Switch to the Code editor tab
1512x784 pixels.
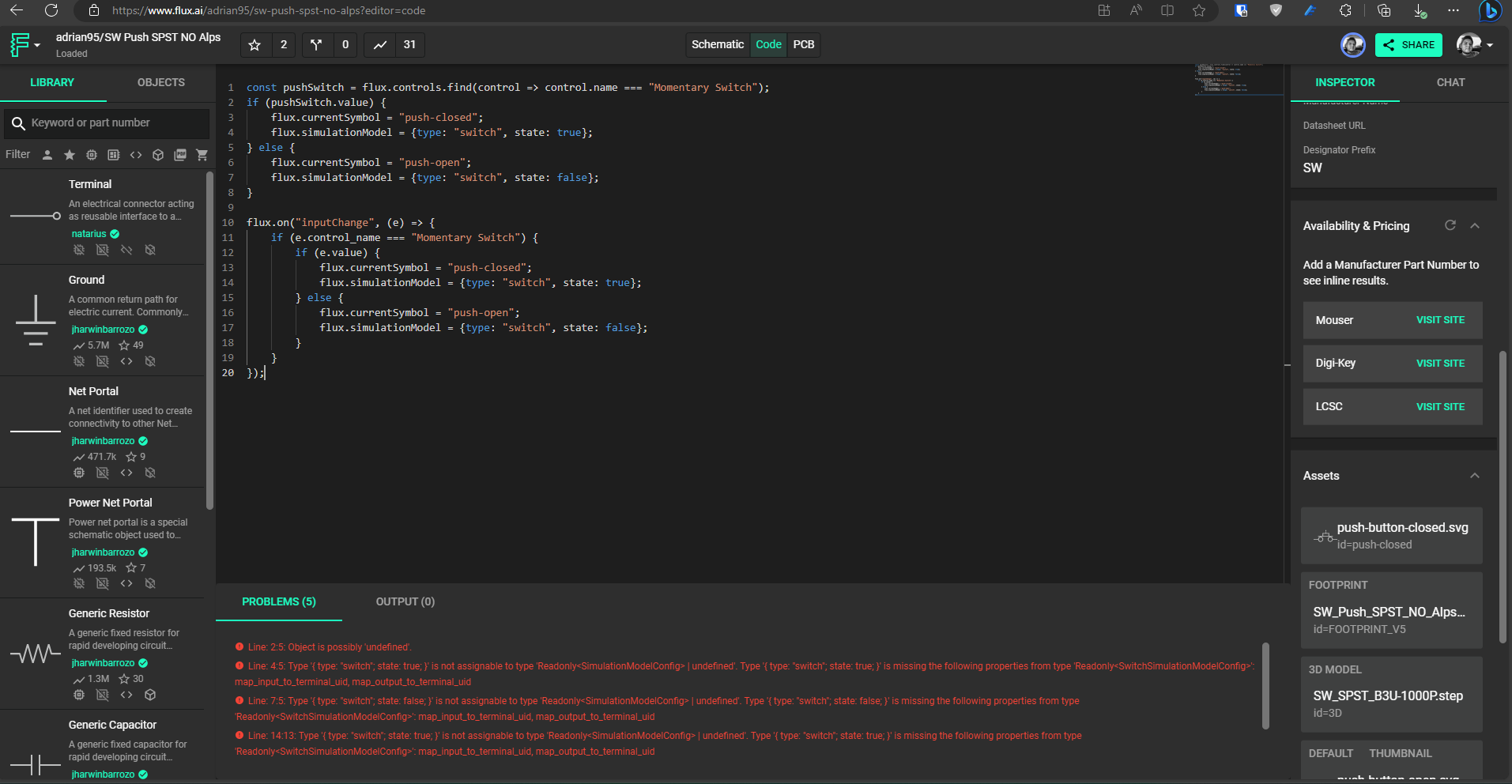tap(768, 44)
